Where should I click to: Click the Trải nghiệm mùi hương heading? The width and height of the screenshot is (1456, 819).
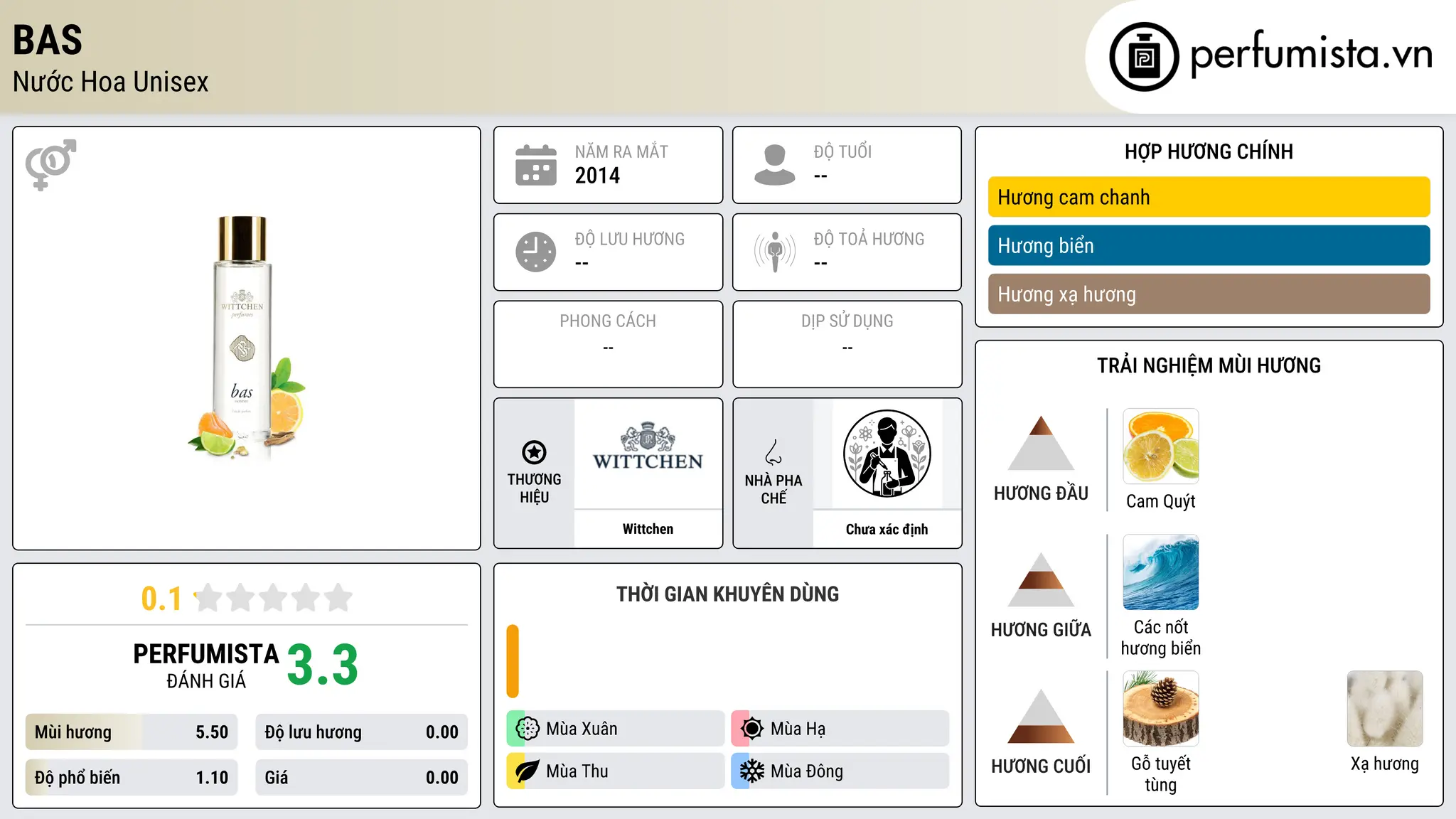tap(1209, 365)
